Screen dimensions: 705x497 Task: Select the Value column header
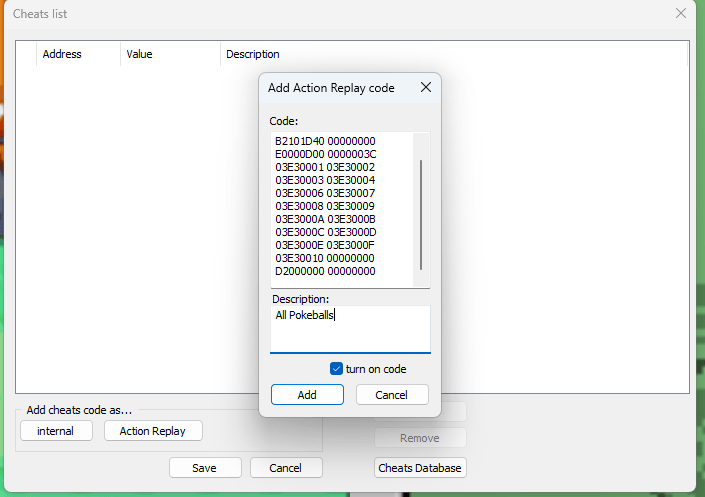point(140,54)
